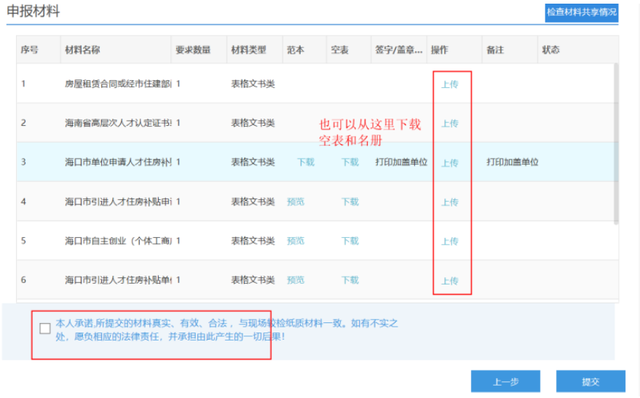Tick the 本人承诺 declaration checkbox

click(45, 328)
